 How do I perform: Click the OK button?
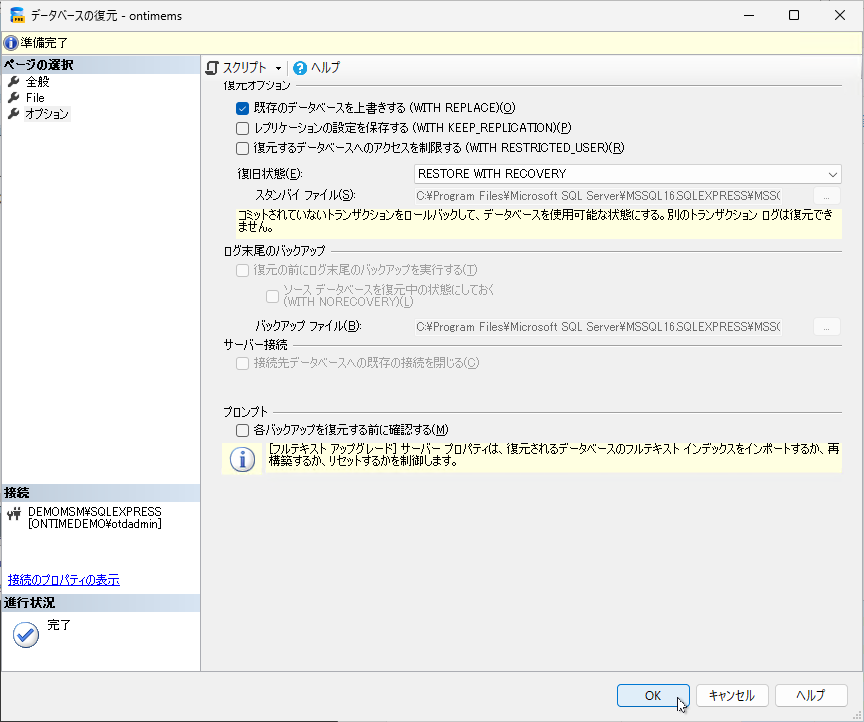point(653,695)
